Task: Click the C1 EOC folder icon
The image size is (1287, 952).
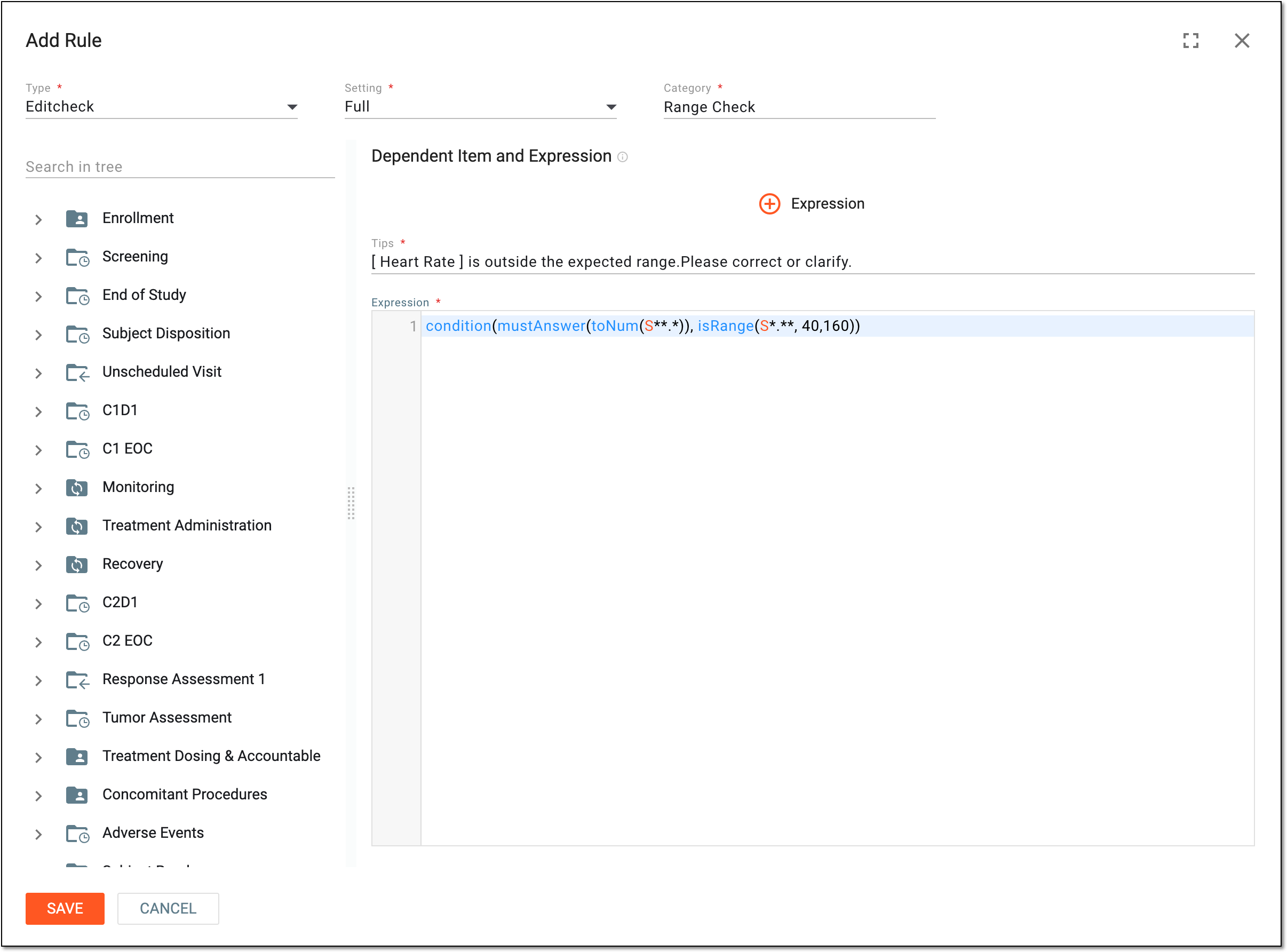Action: (x=77, y=449)
